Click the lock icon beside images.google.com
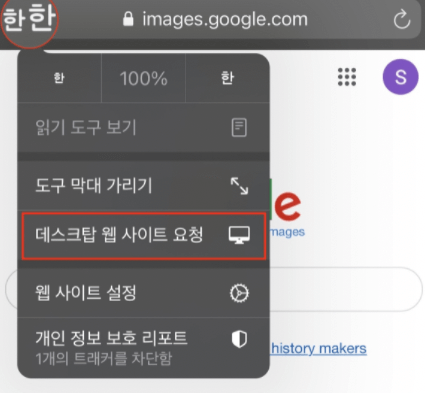425x393 pixels. 128,19
